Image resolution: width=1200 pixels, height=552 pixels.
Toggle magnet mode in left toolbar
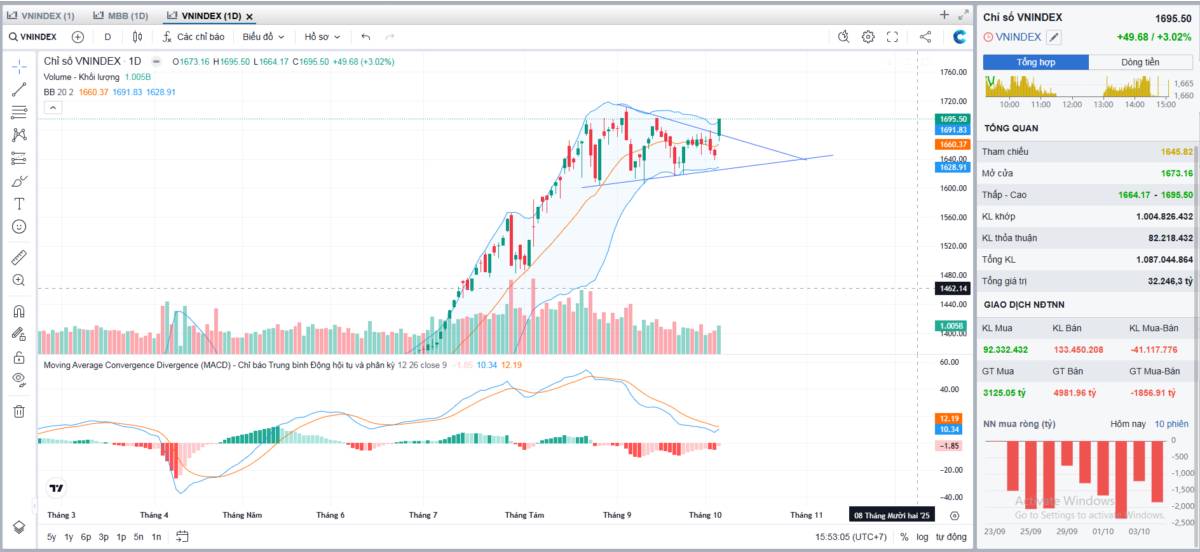click(19, 311)
